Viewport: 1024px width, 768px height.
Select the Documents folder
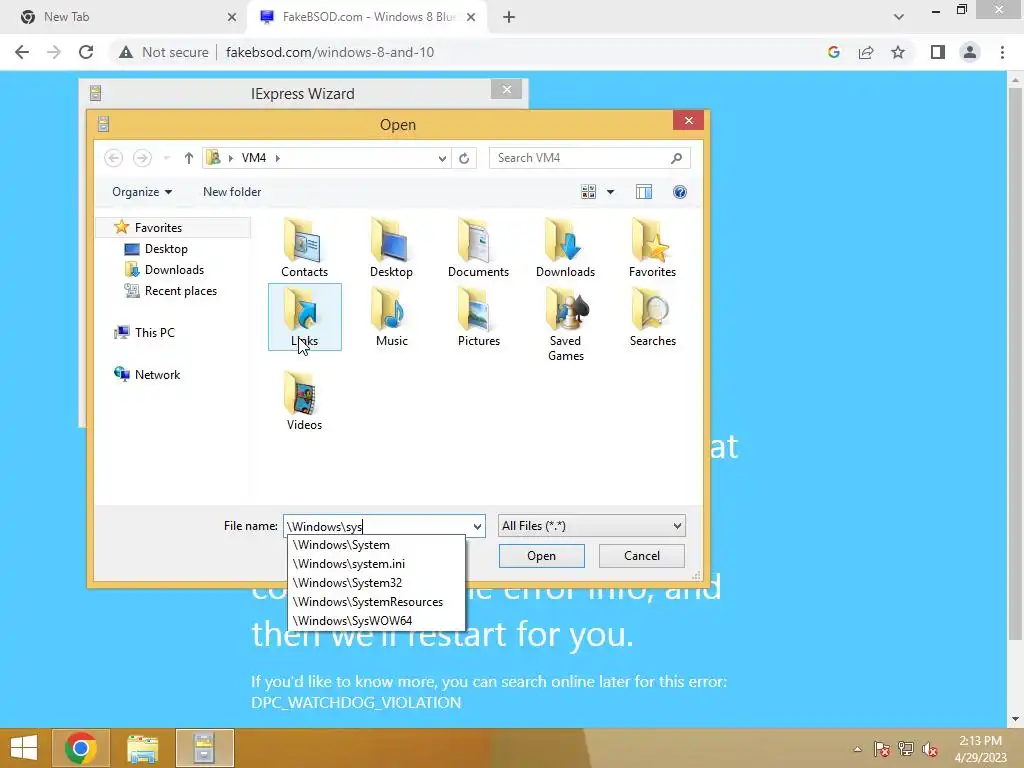point(478,248)
